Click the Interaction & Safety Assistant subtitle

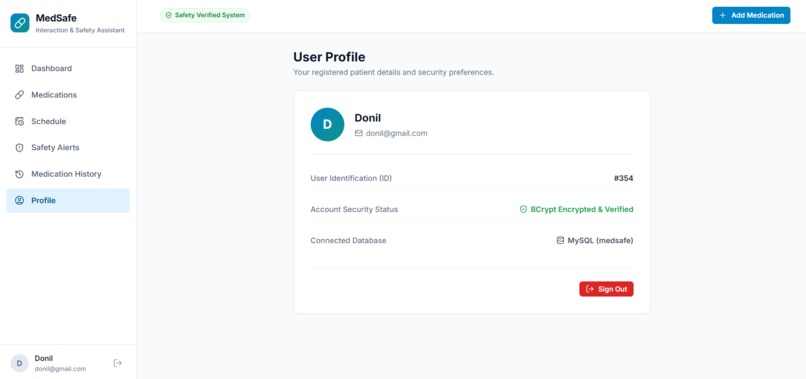coord(80,30)
